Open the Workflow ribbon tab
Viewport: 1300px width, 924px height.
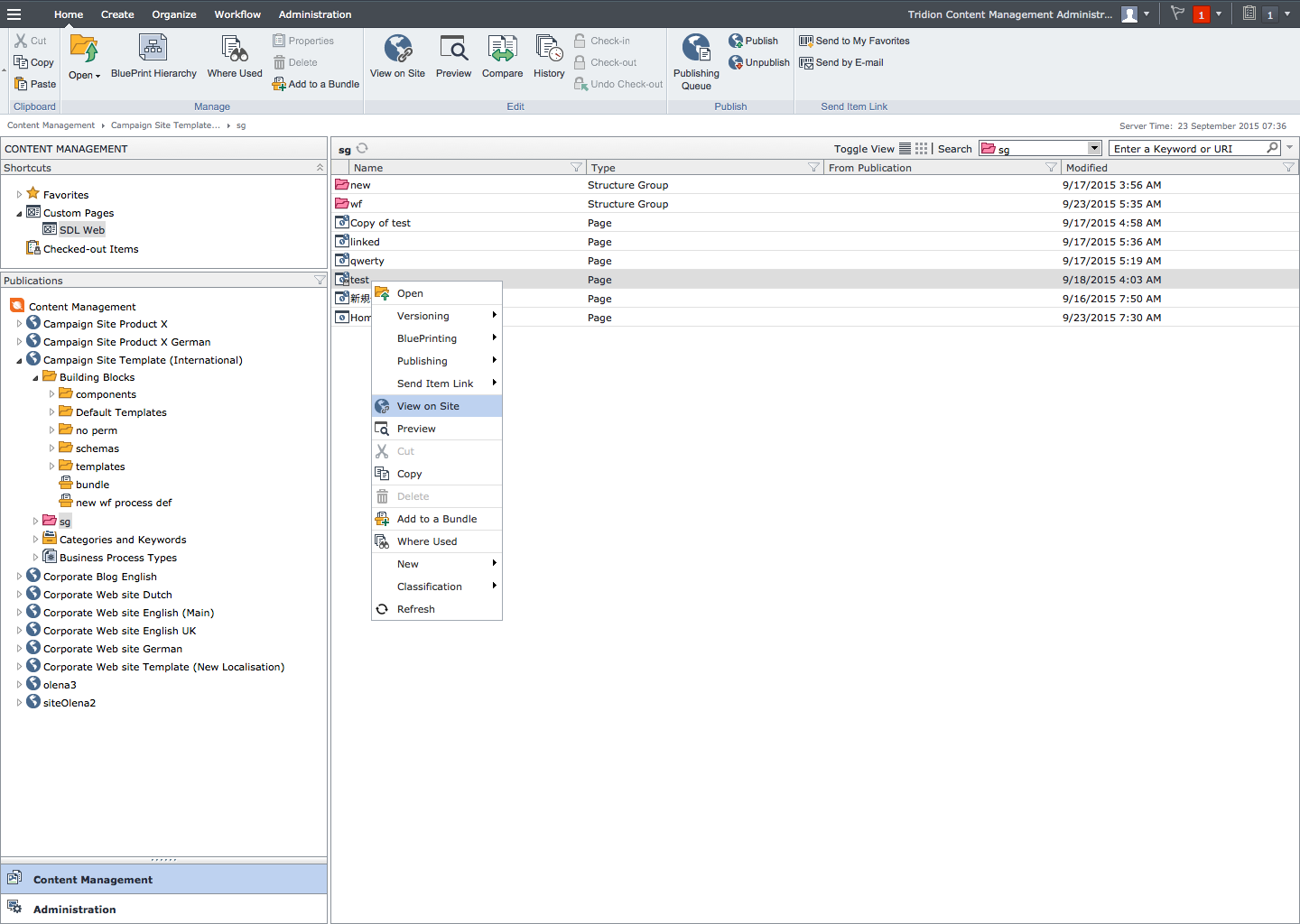237,14
